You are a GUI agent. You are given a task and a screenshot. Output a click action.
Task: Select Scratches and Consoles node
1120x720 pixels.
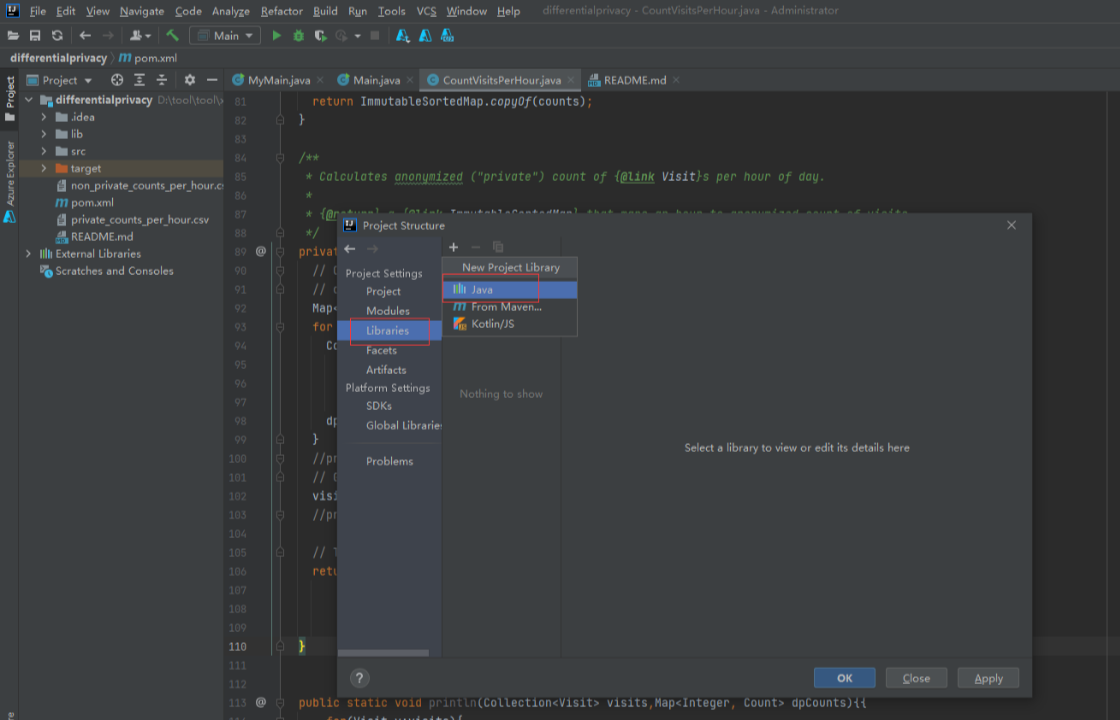pyautogui.click(x=114, y=271)
